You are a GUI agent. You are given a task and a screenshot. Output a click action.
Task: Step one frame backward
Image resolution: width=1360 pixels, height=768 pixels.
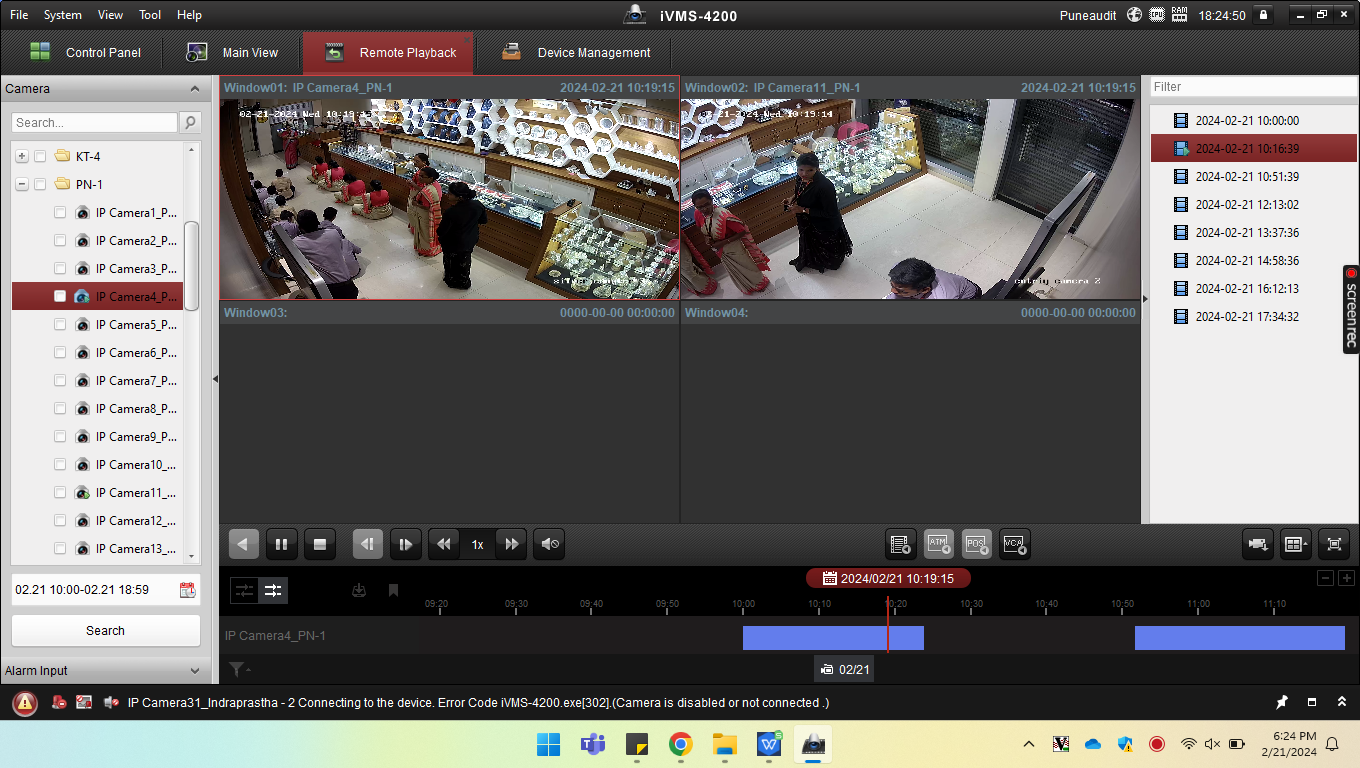coord(367,544)
